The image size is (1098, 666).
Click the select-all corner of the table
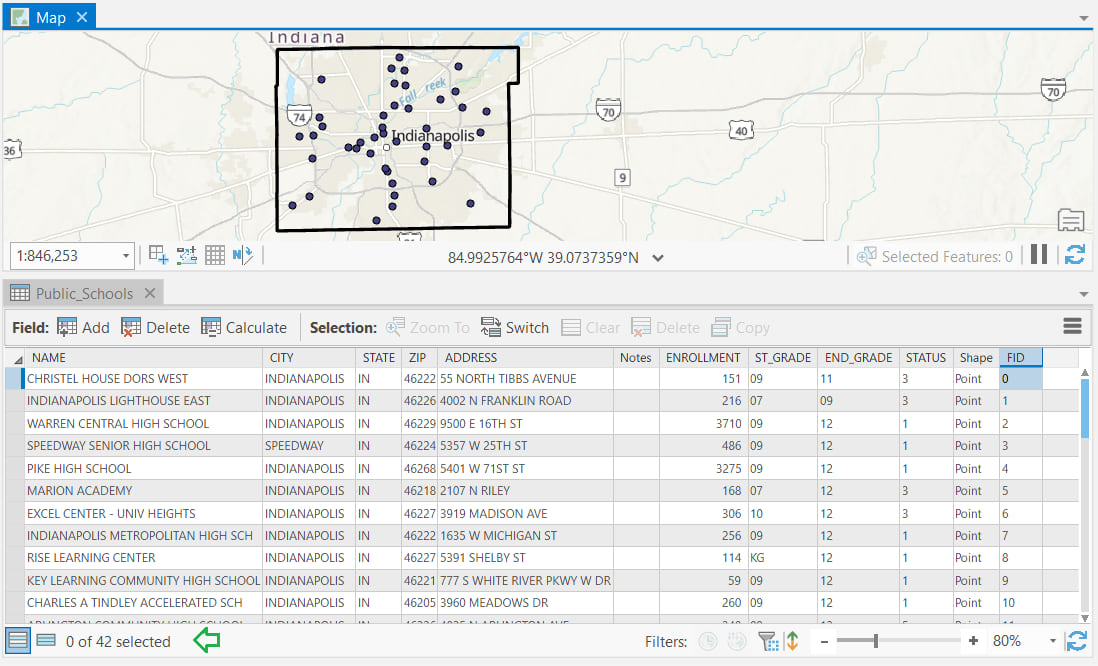15,358
